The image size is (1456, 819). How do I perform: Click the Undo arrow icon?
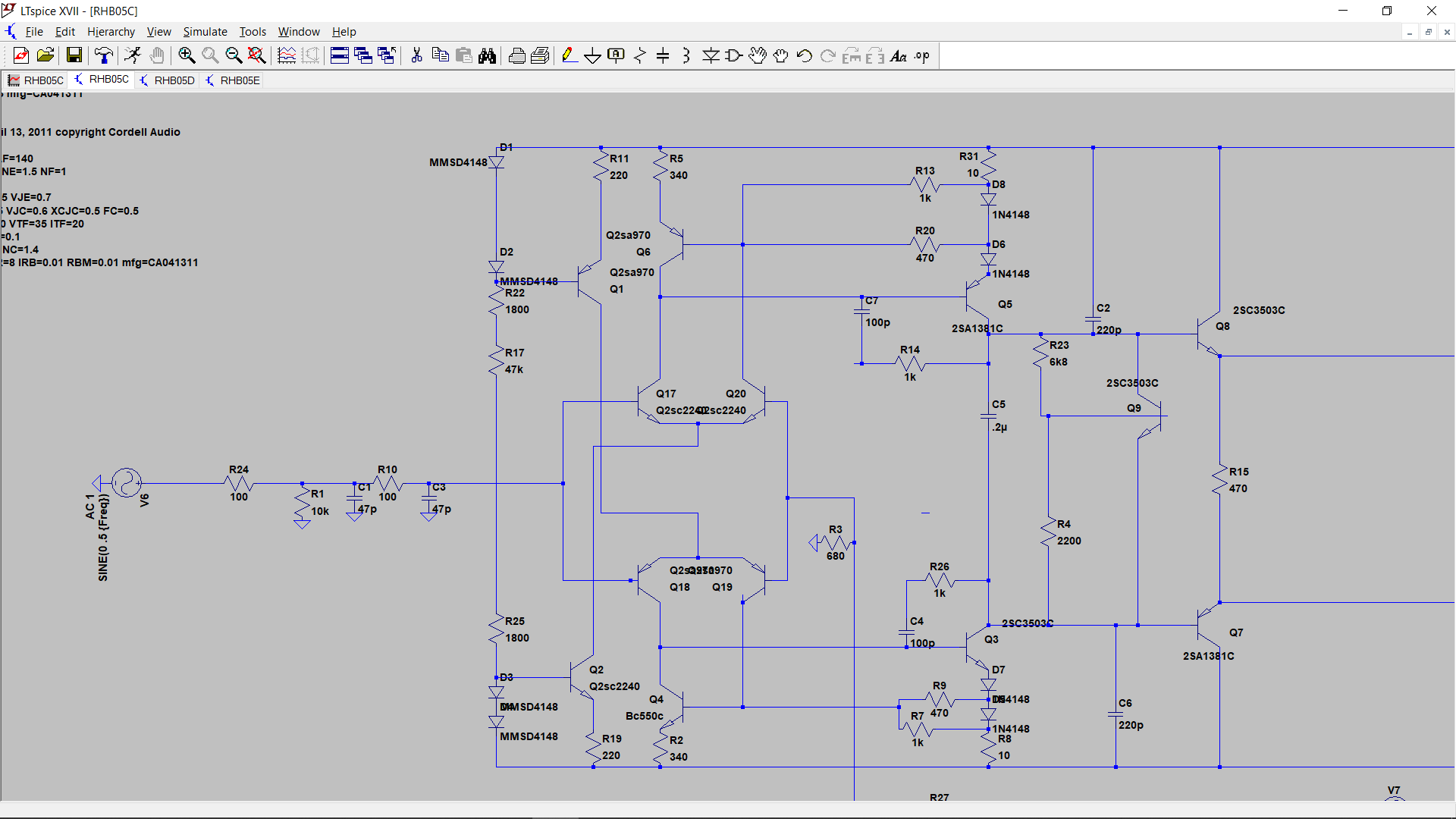(805, 55)
